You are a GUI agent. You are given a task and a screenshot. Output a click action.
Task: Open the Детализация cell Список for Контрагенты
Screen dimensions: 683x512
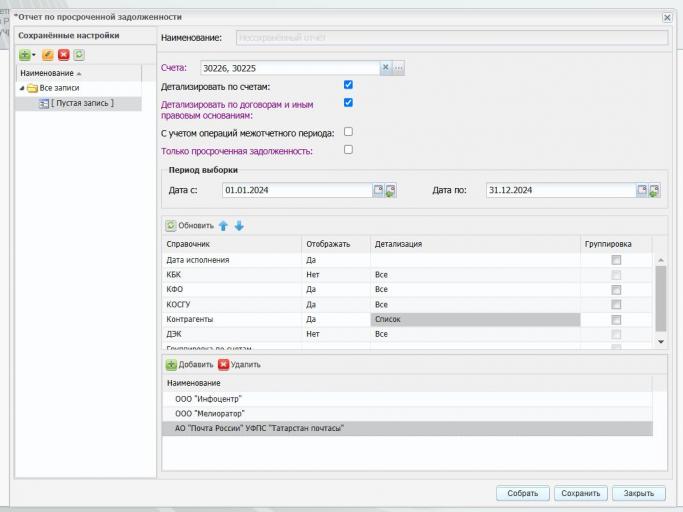(475, 319)
